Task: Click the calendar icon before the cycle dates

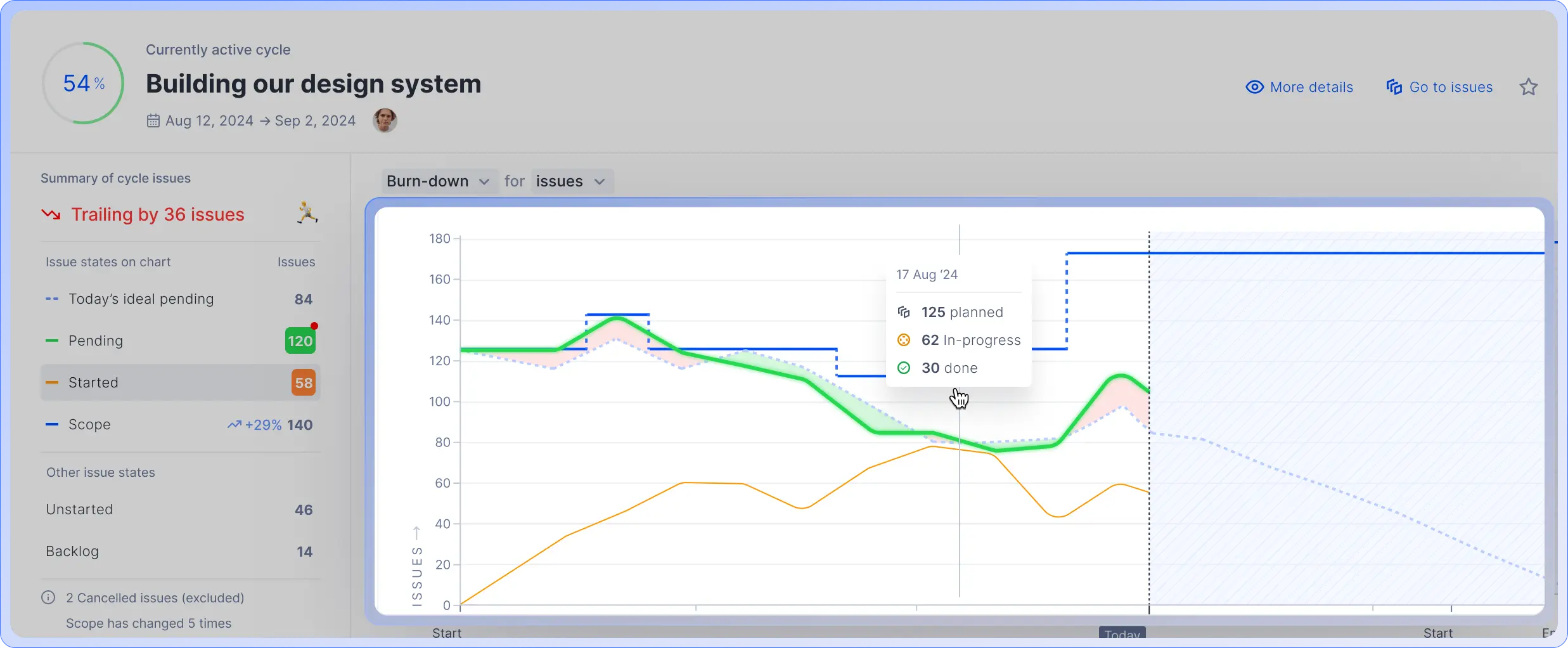Action: tap(153, 120)
